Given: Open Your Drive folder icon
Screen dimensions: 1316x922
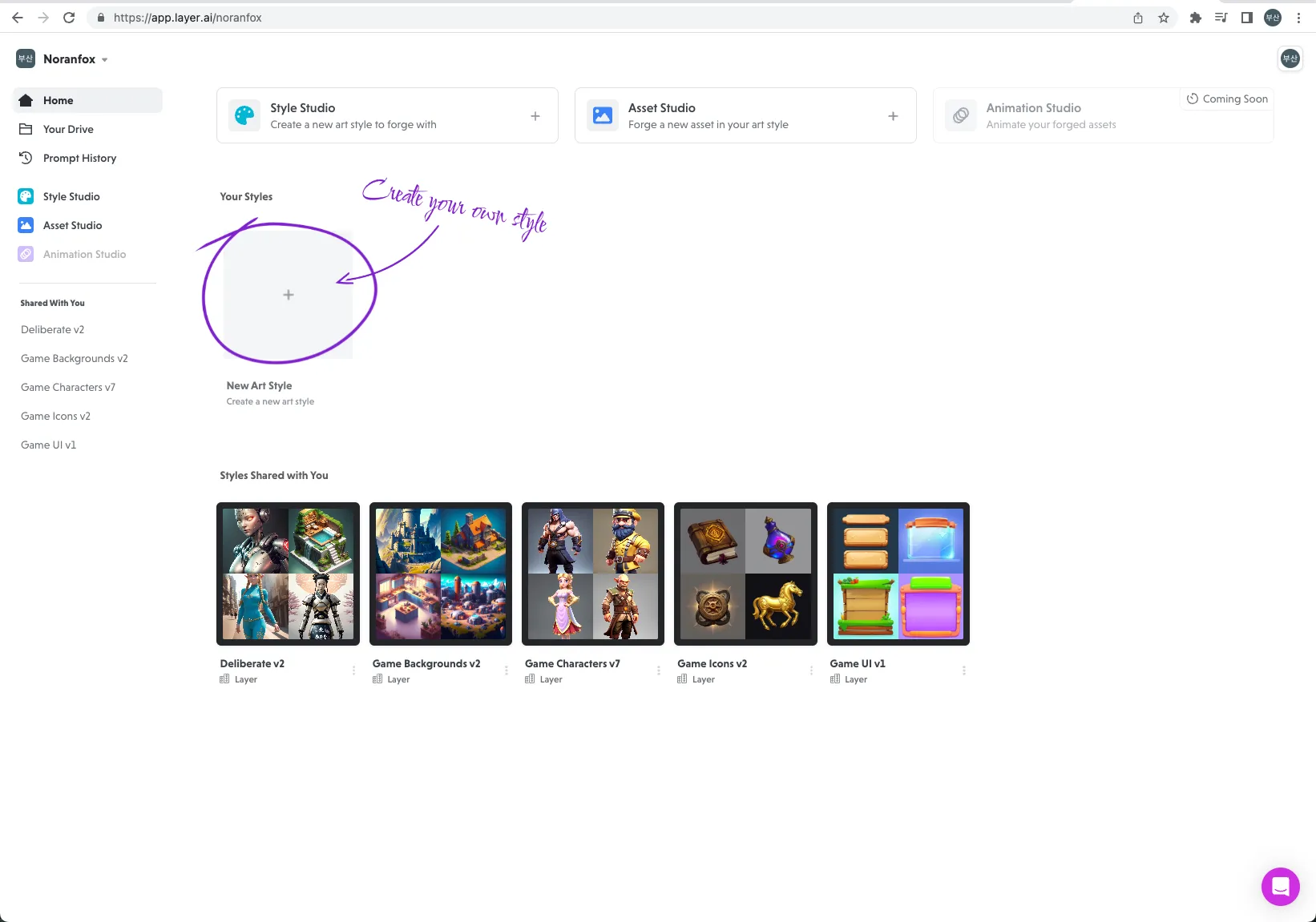Looking at the screenshot, I should point(26,129).
